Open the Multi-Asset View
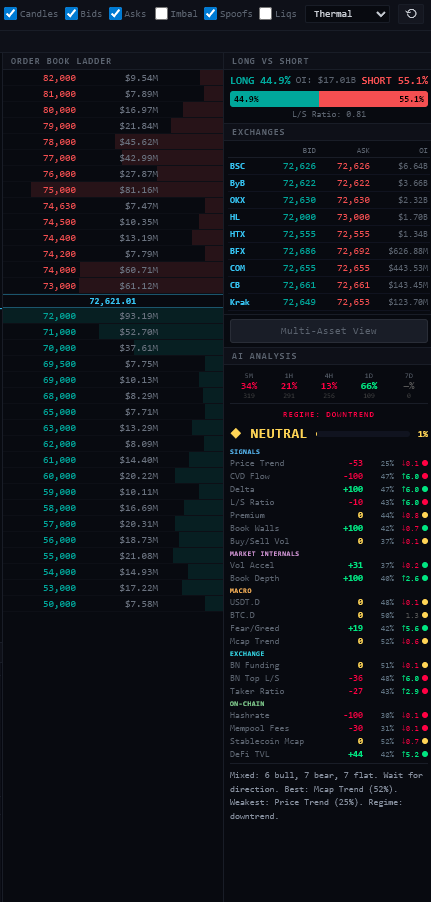The image size is (431, 902). click(x=329, y=331)
